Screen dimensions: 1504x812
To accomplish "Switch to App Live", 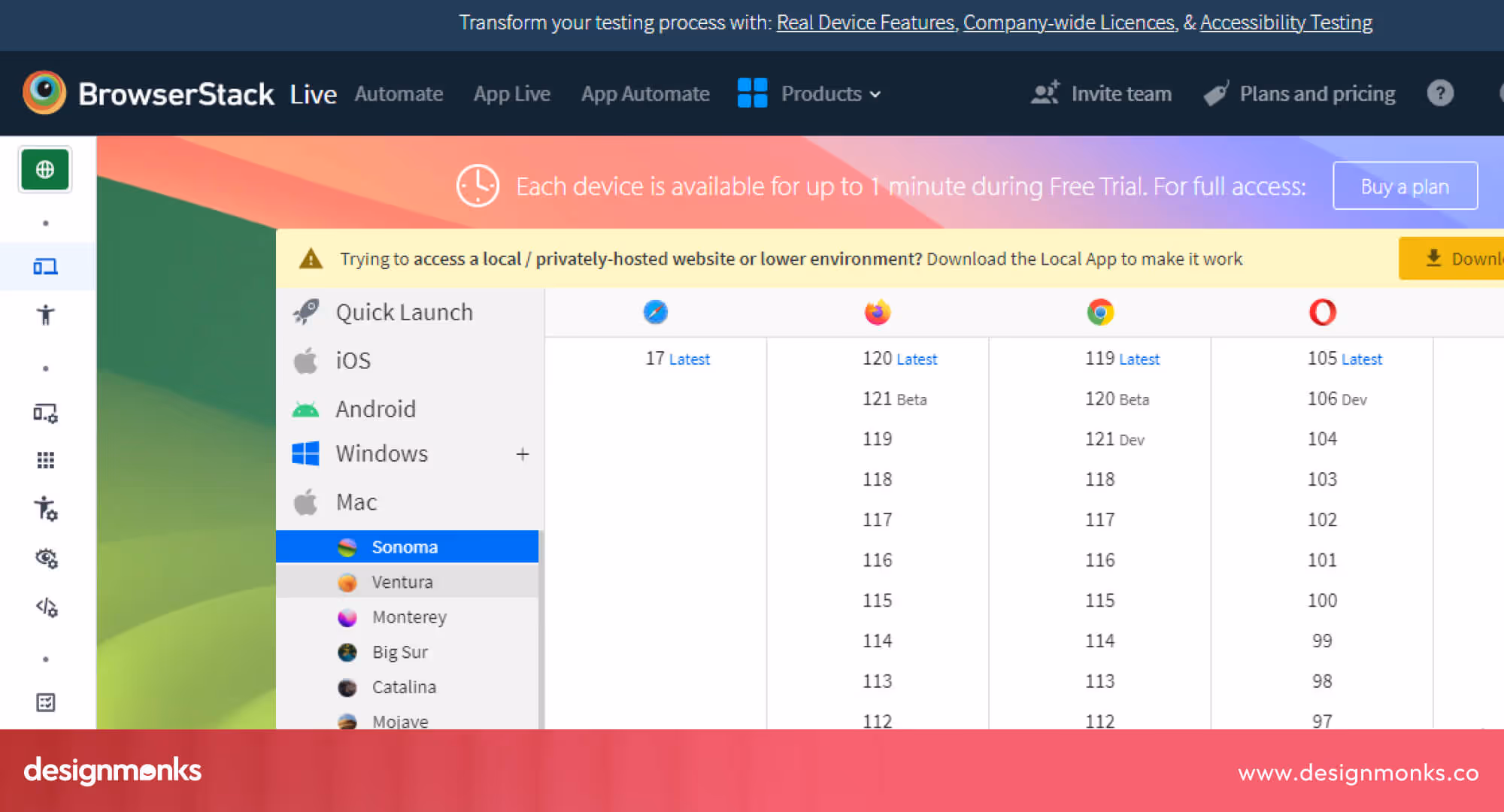I will (512, 93).
